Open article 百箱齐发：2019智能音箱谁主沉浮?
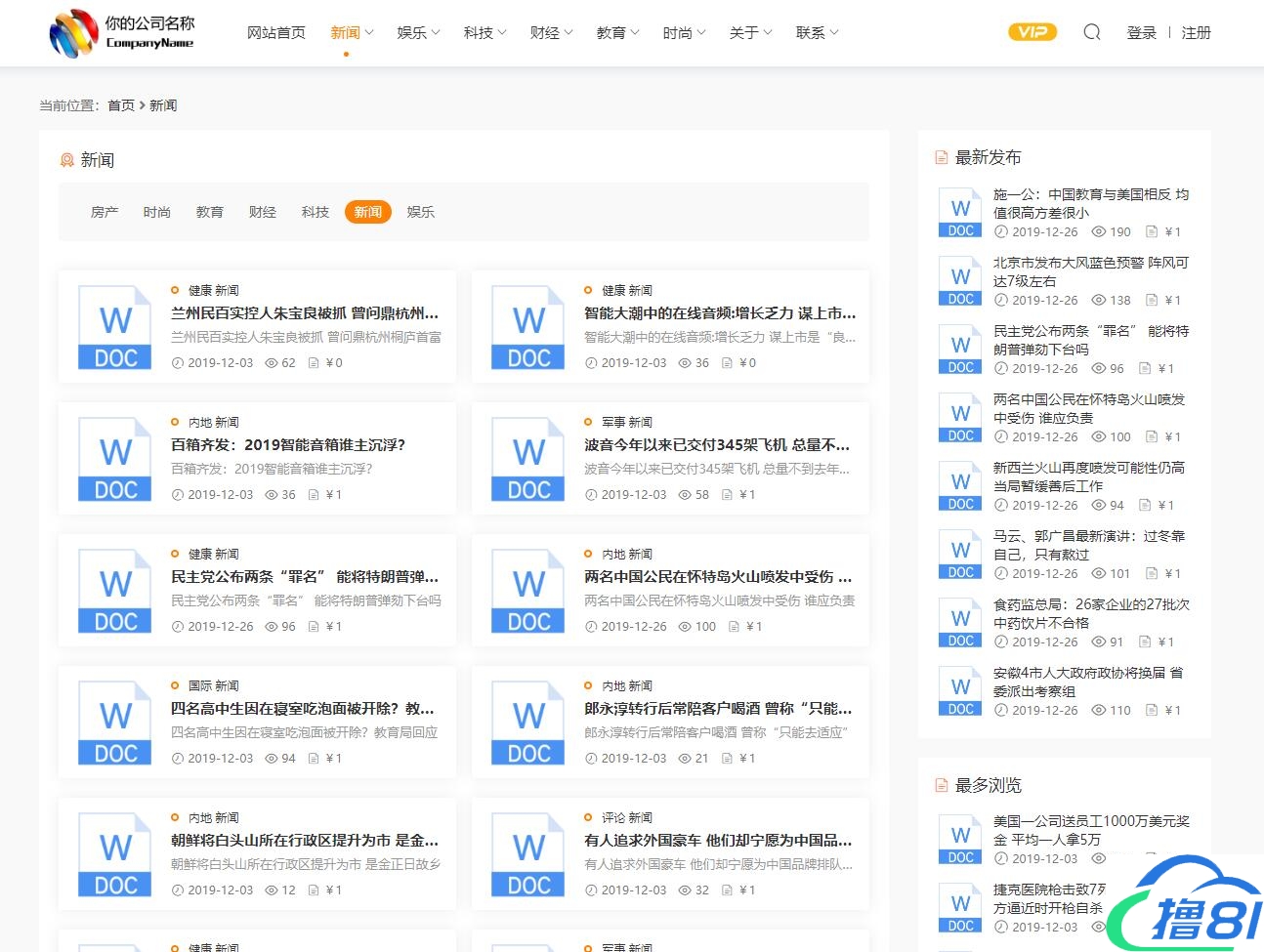The image size is (1264, 952). point(288,445)
